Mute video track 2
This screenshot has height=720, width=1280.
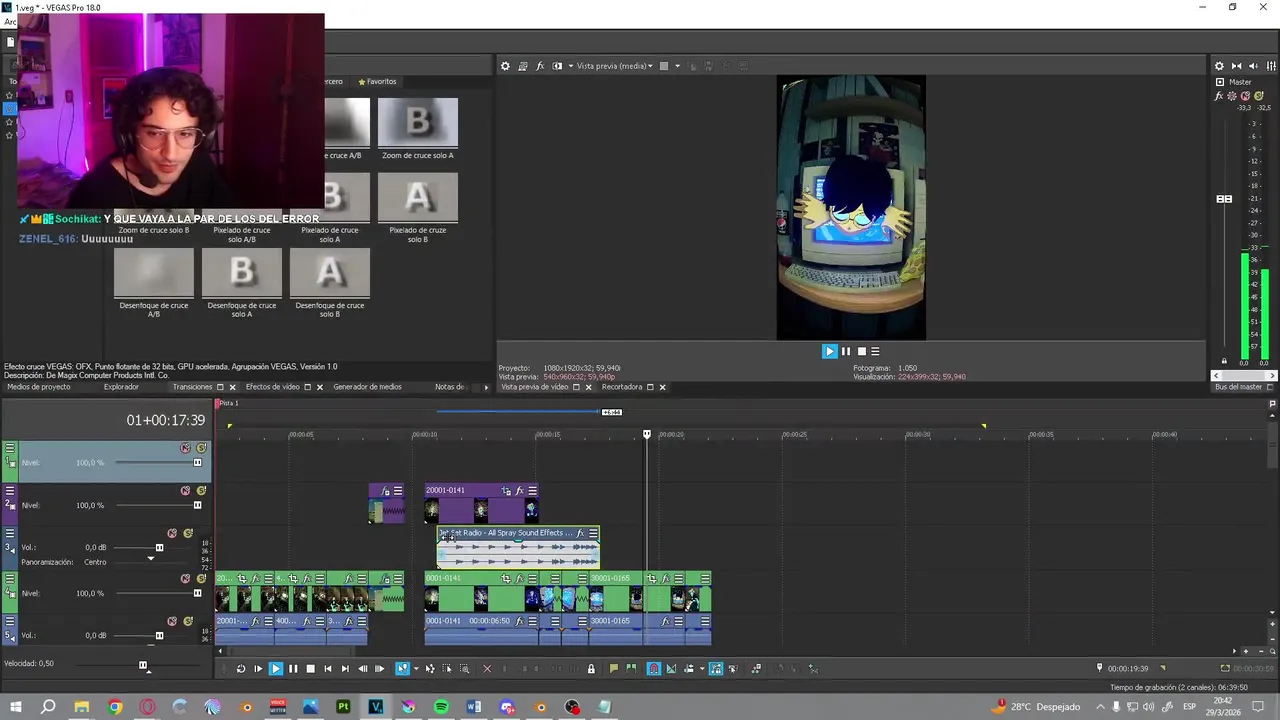coord(185,491)
